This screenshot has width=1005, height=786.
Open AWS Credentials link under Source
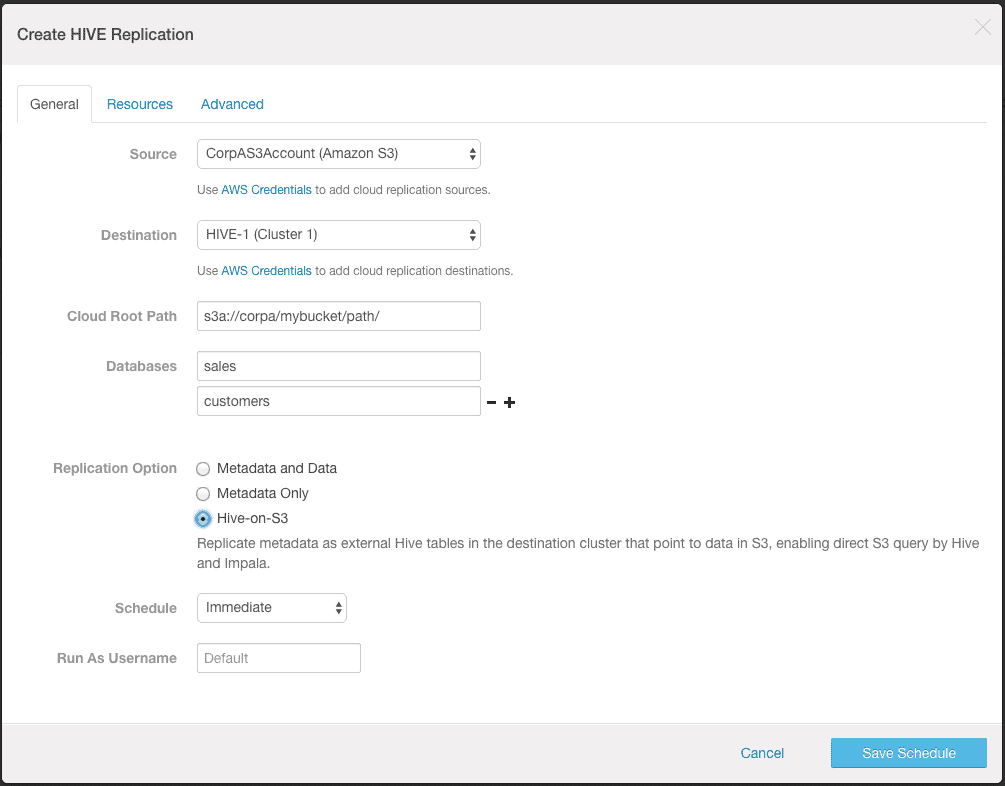click(266, 190)
